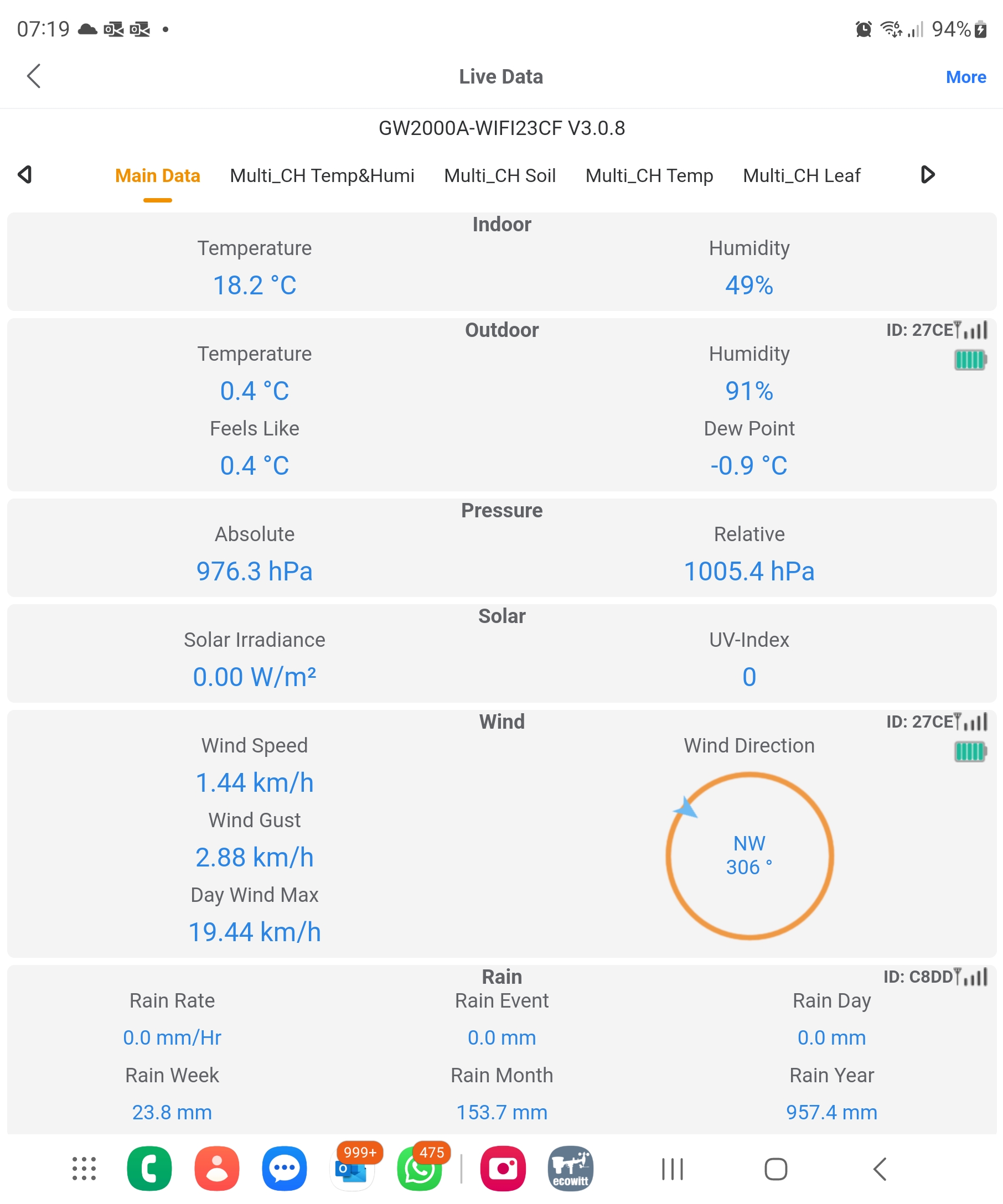The height and width of the screenshot is (1204, 1003).
Task: Tap the wind direction compass dial
Action: click(749, 855)
